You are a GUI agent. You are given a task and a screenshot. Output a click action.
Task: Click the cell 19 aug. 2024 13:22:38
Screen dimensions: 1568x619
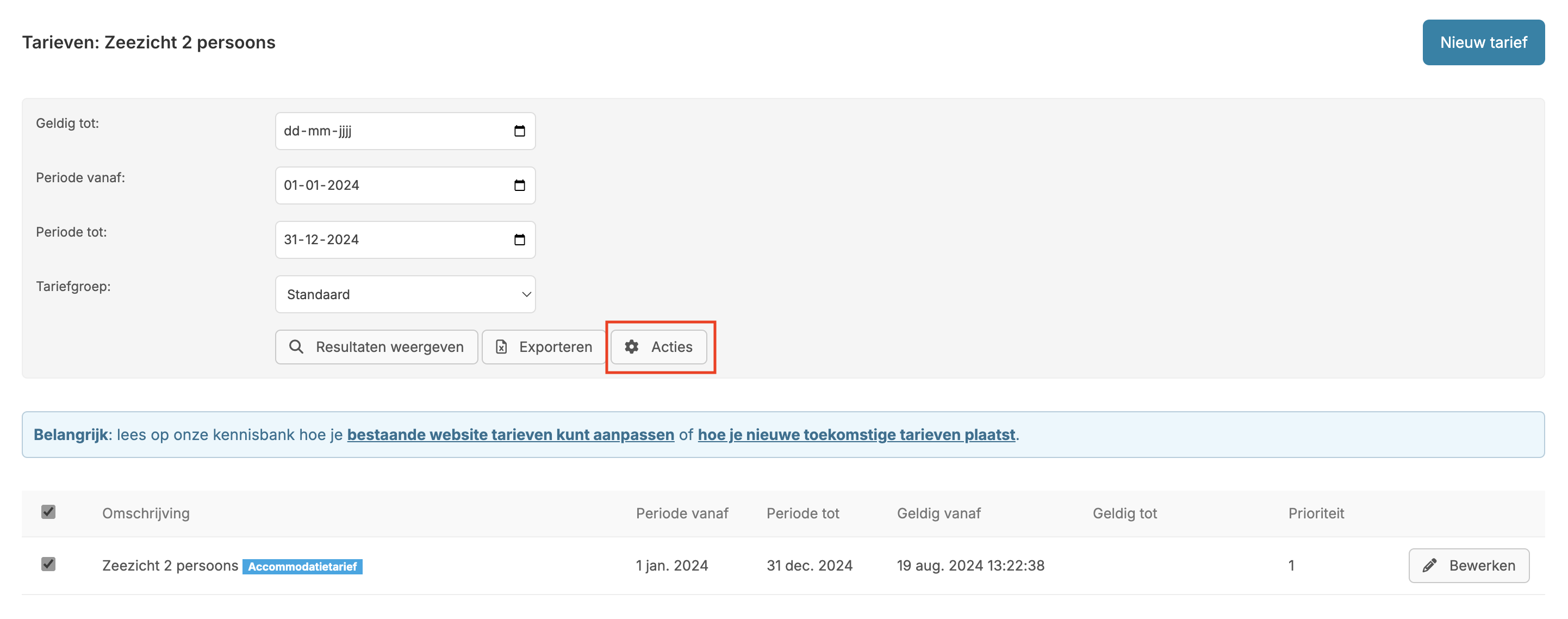pos(971,565)
